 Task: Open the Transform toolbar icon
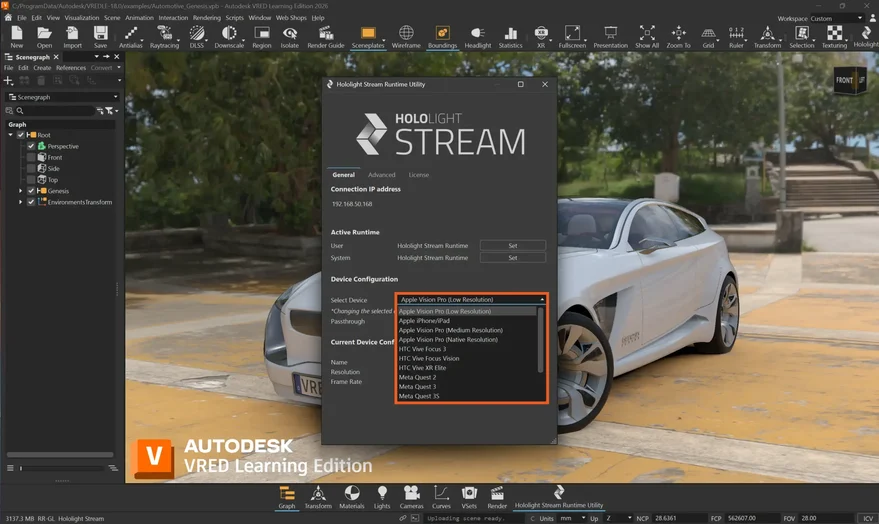pyautogui.click(x=767, y=37)
